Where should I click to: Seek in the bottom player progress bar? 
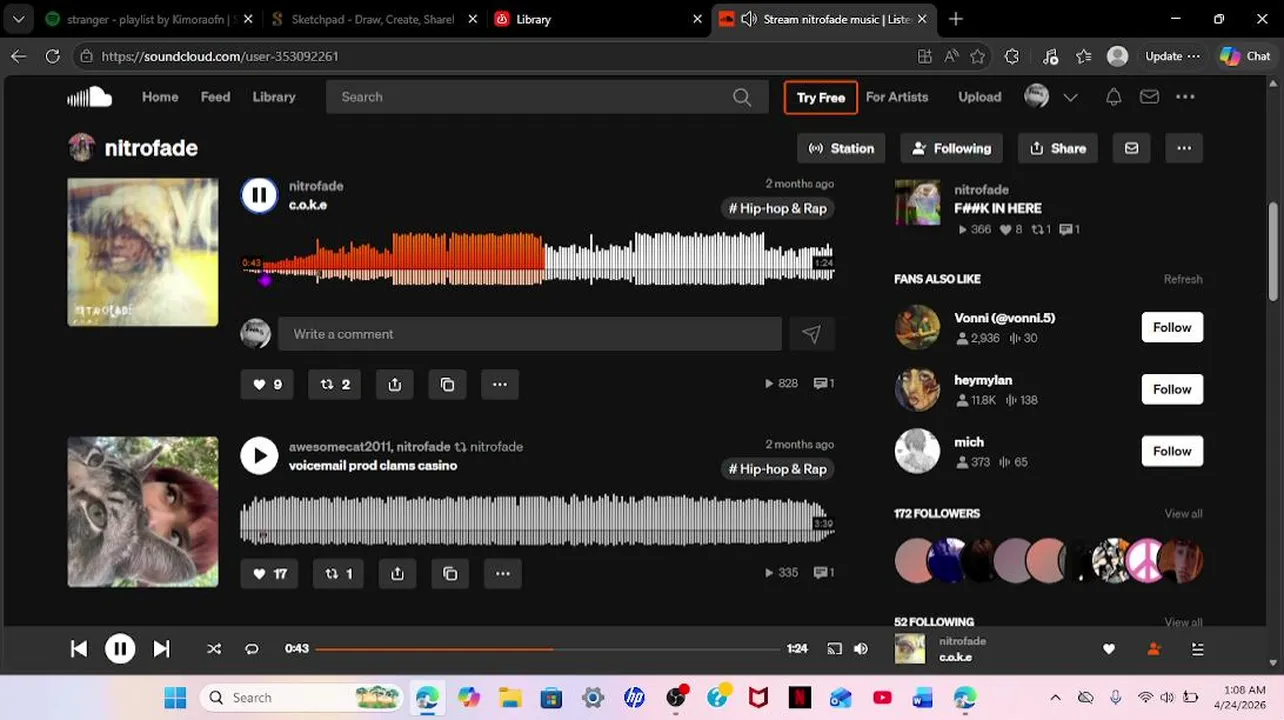tap(548, 649)
